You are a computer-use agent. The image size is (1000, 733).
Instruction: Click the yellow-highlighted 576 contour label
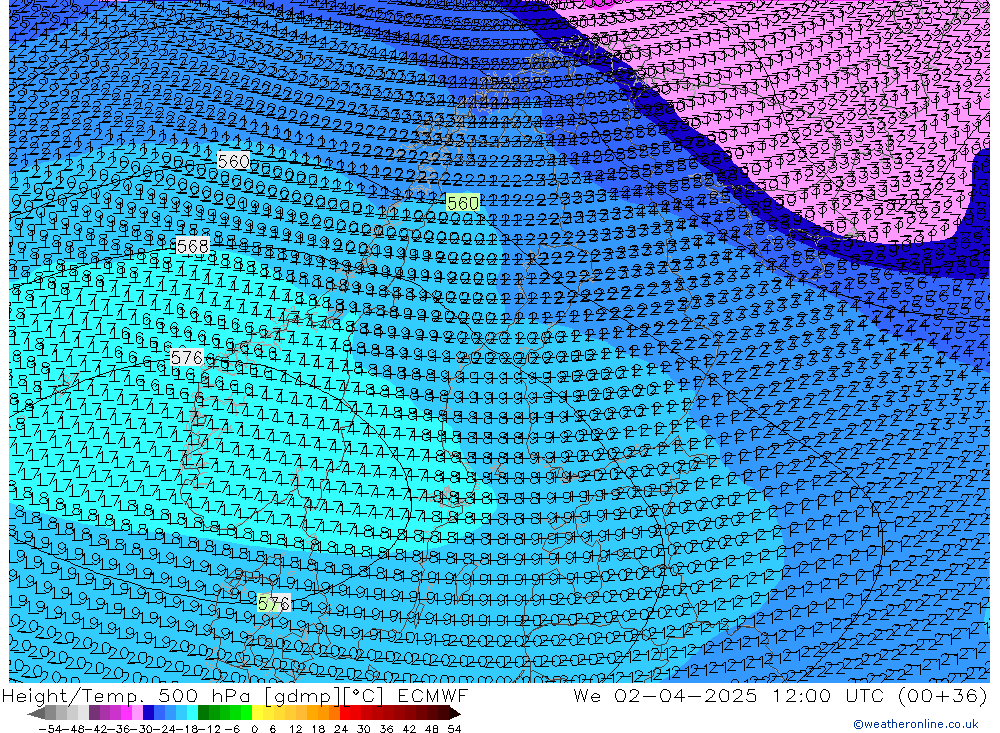coord(274,603)
